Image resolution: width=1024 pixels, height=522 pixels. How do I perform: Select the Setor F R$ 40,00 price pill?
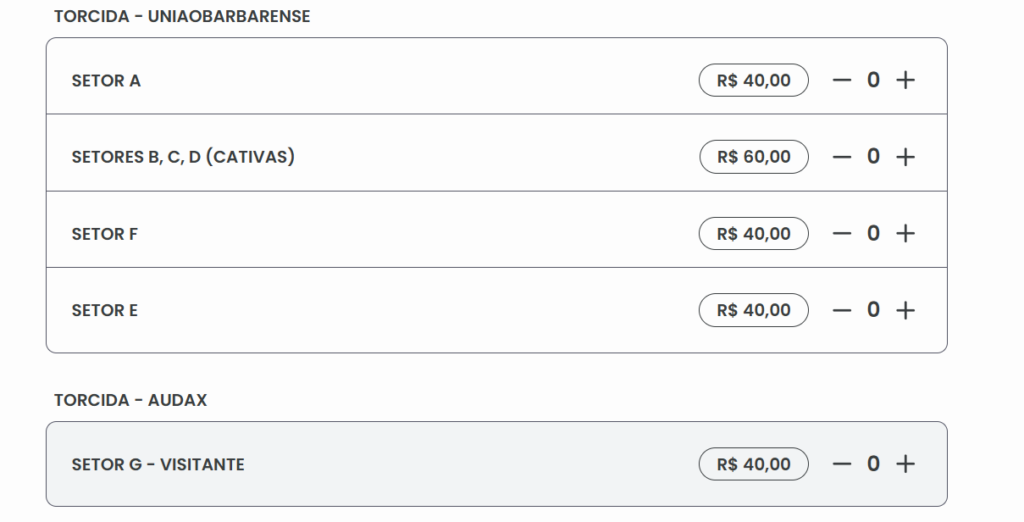click(753, 234)
